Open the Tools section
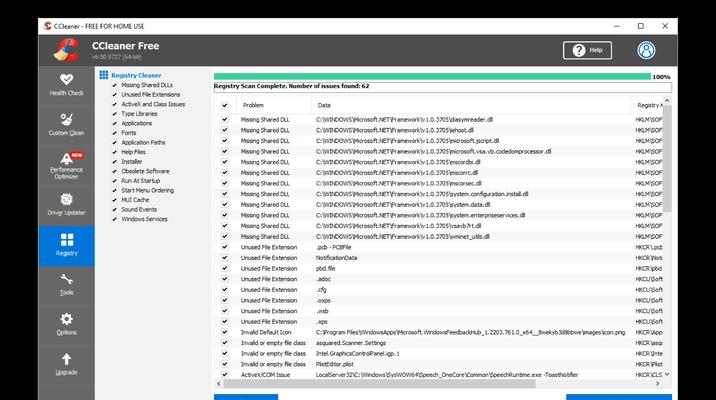 (67, 285)
